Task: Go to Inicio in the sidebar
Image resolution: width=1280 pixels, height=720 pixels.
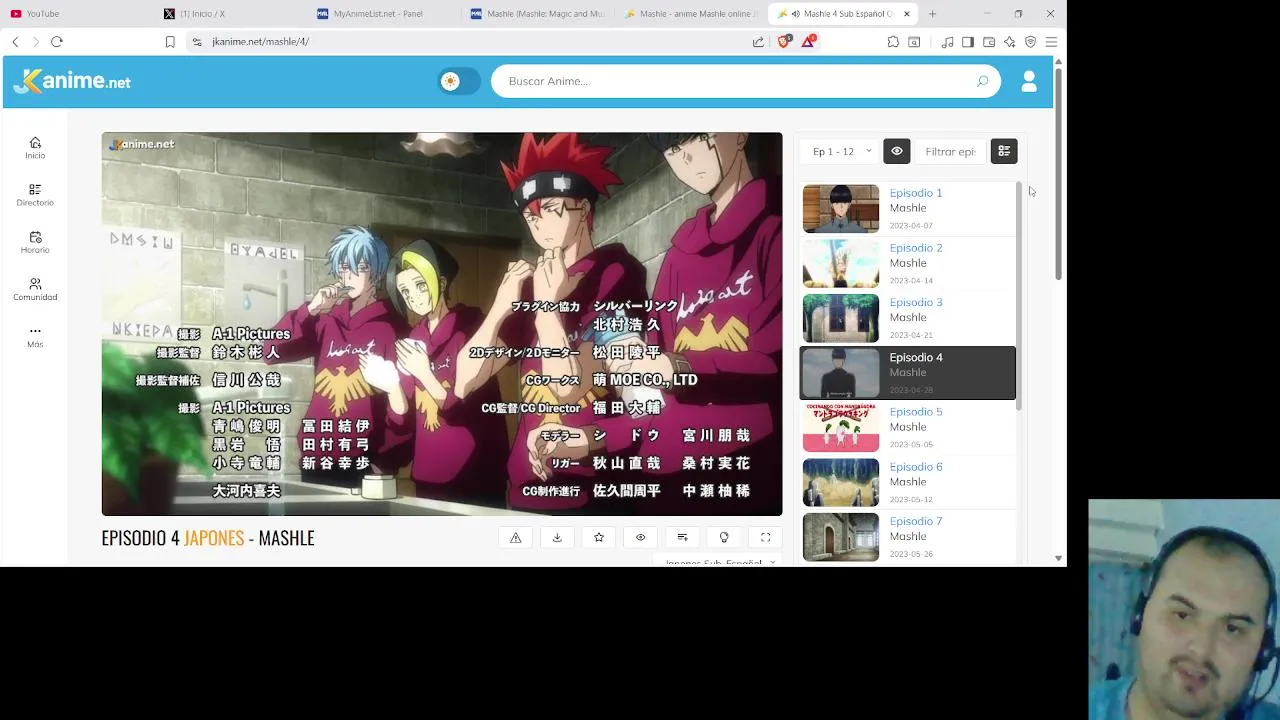Action: point(35,148)
